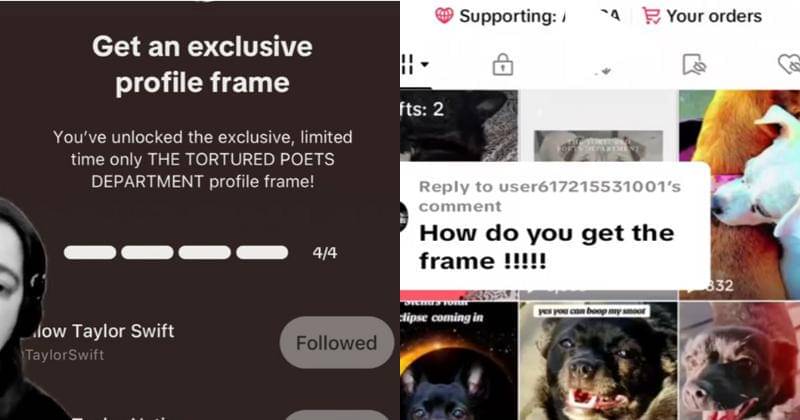Open the reposts arrow tab
The height and width of the screenshot is (420, 800).
click(x=603, y=70)
